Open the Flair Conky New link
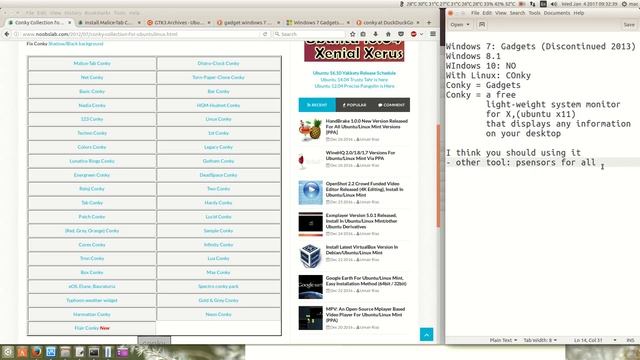 click(x=92, y=328)
